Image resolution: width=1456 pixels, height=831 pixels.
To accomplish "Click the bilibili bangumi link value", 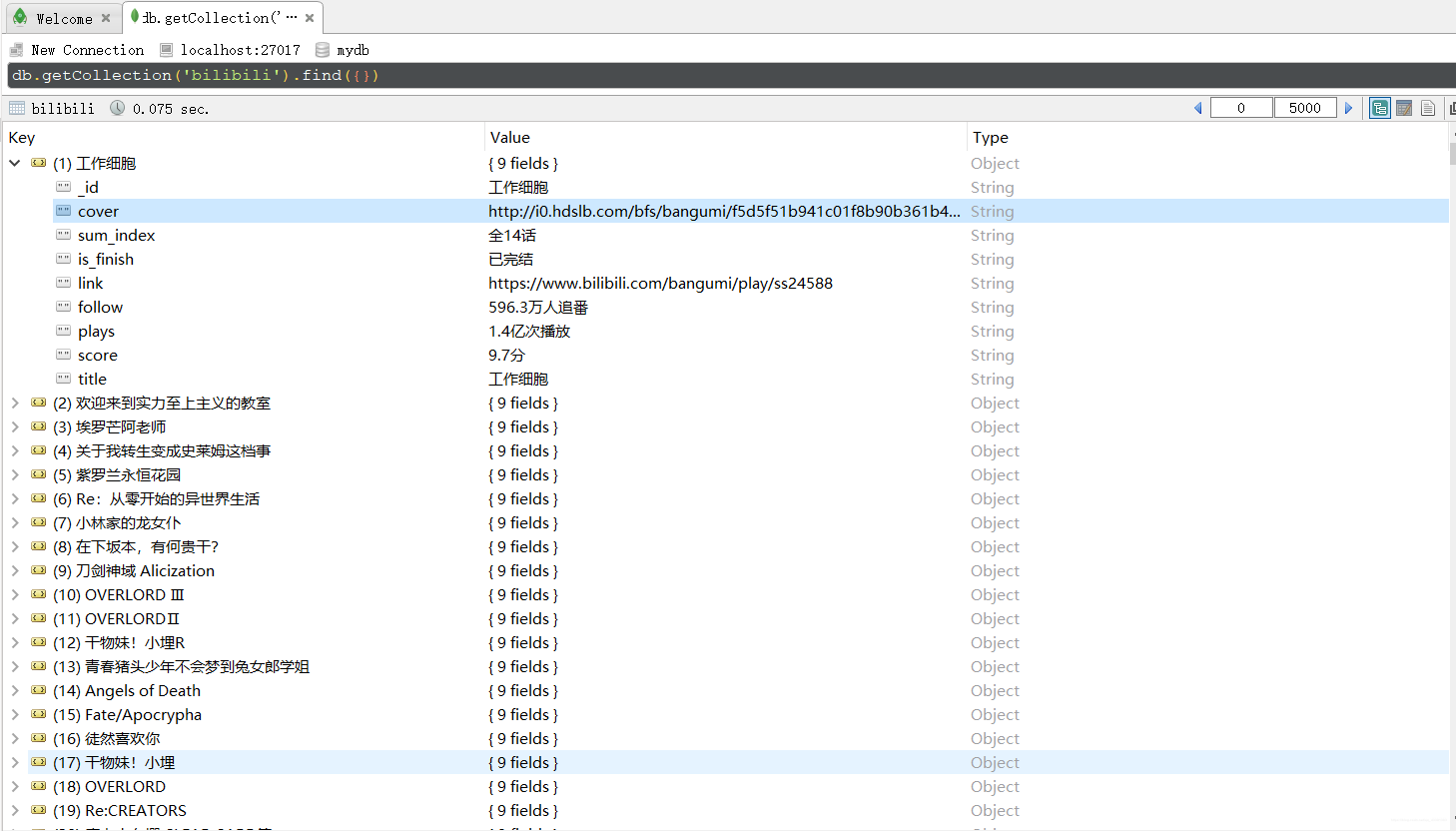I will [x=660, y=283].
